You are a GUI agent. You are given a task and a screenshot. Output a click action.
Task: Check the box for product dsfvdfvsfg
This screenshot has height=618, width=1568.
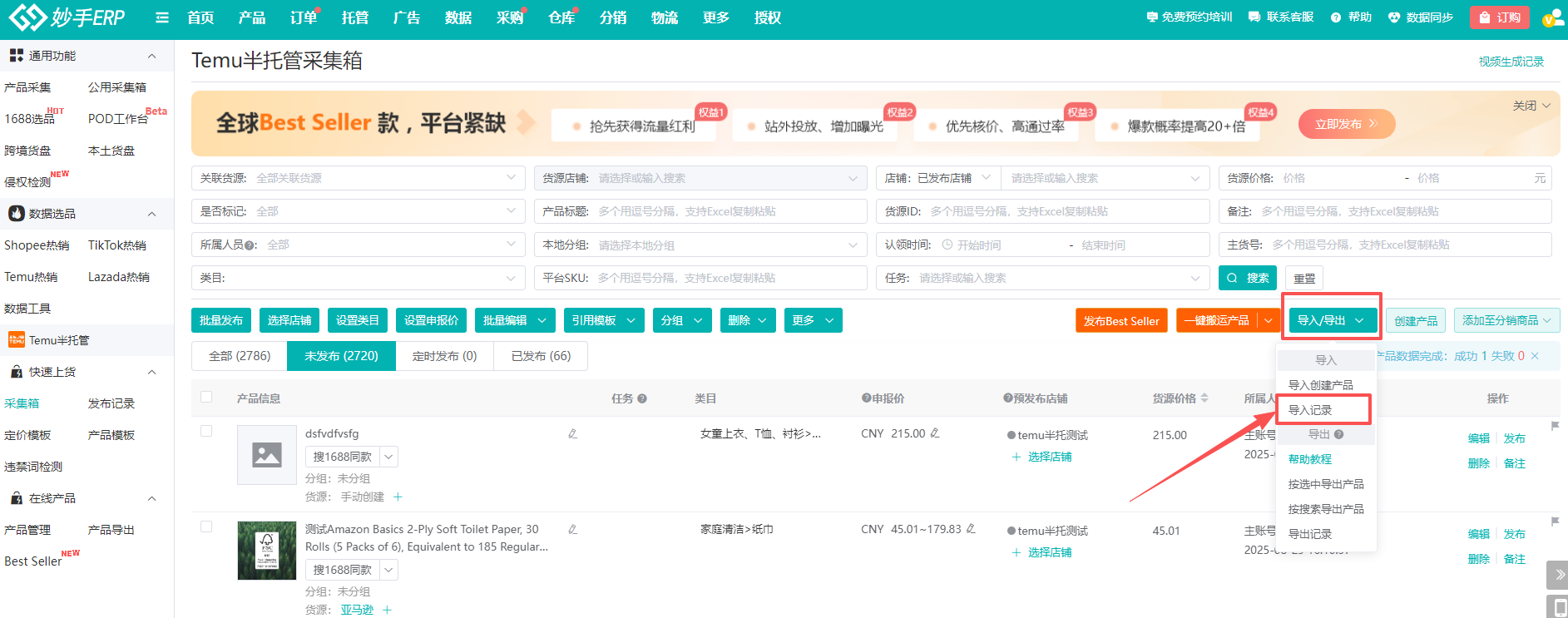[206, 431]
